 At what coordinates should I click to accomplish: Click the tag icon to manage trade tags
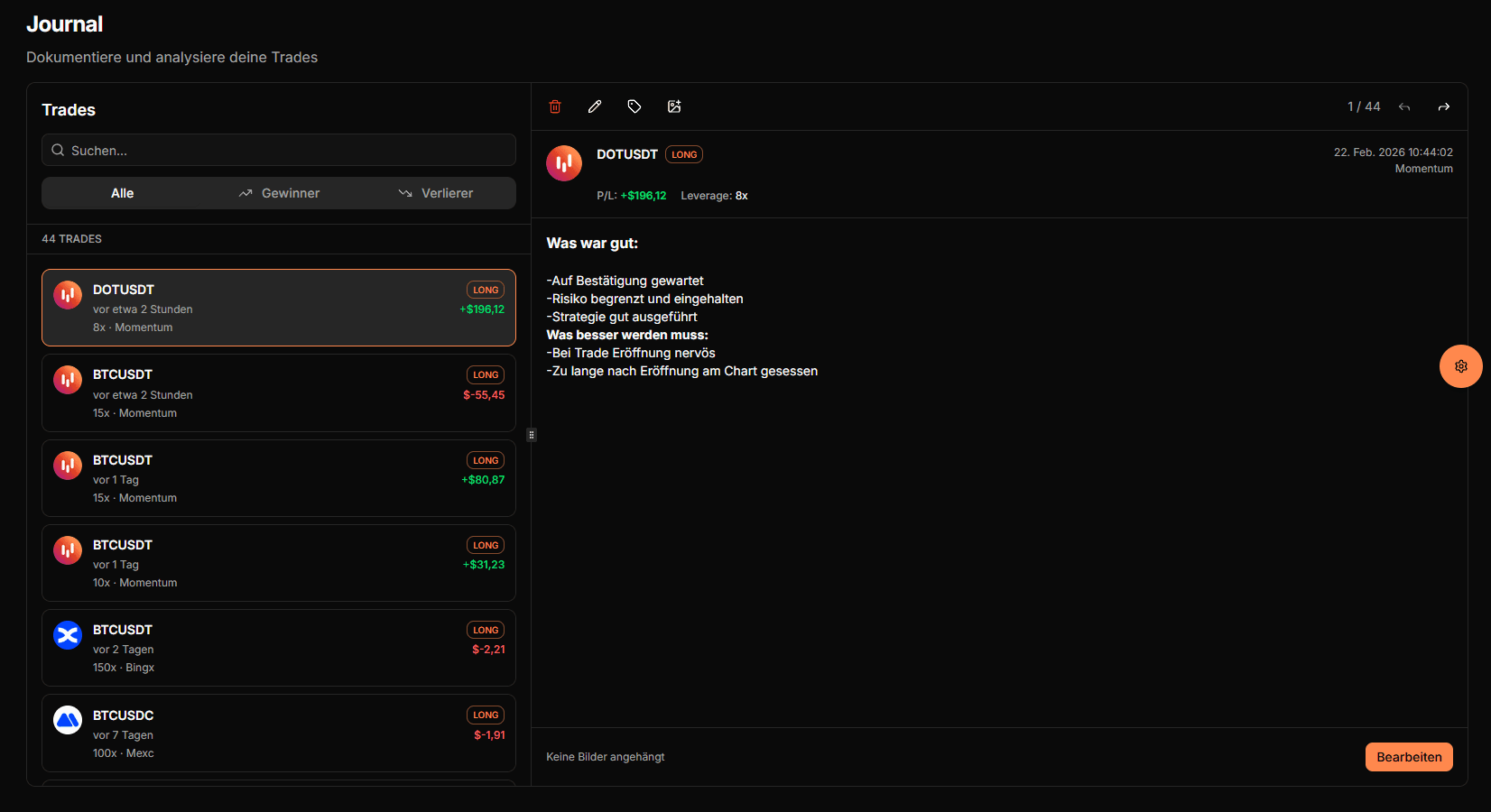634,106
